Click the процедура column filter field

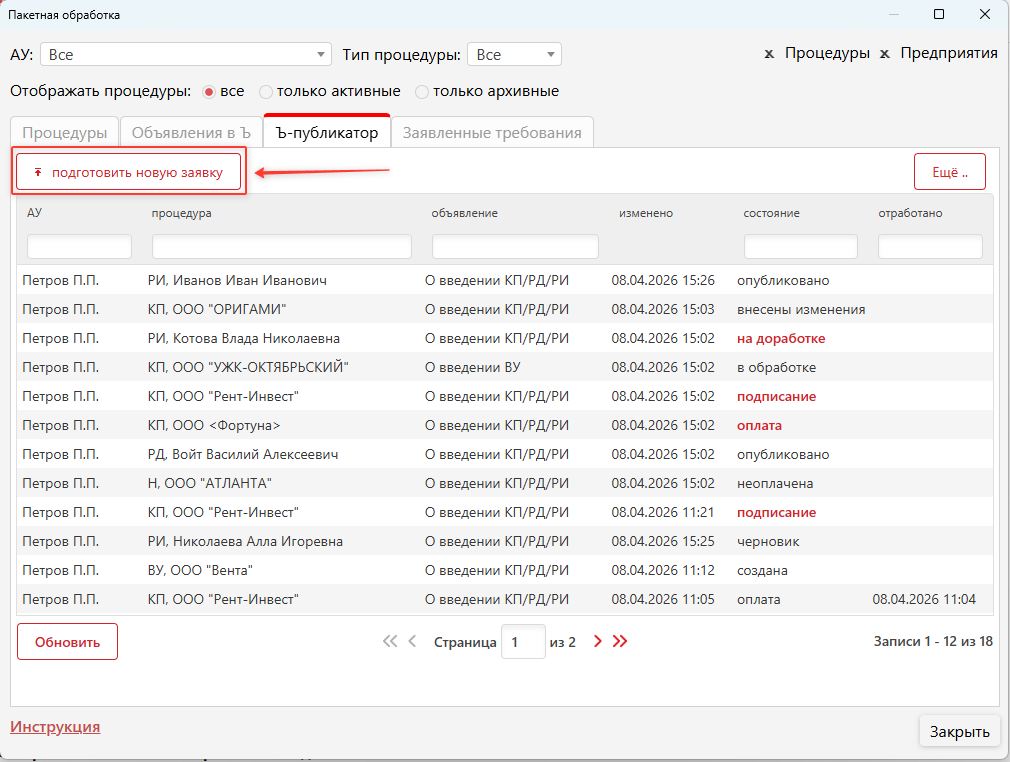pyautogui.click(x=281, y=247)
